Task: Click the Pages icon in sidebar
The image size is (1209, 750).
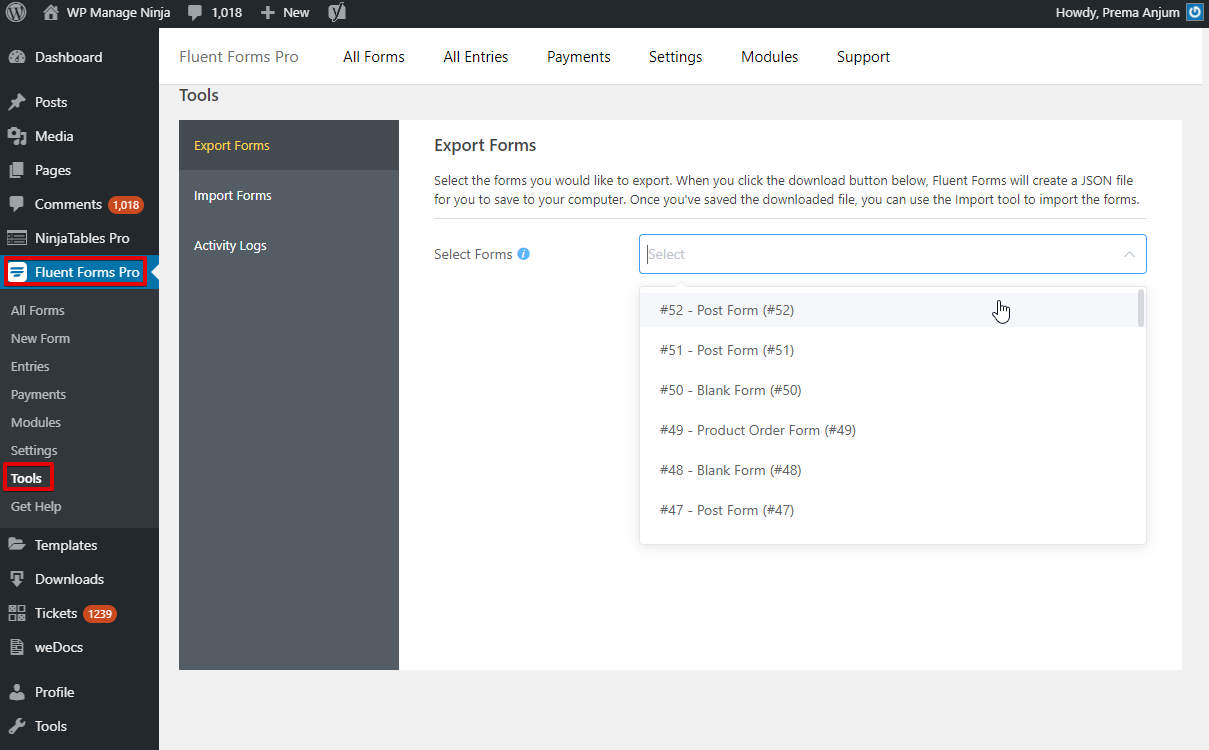Action: tap(17, 170)
